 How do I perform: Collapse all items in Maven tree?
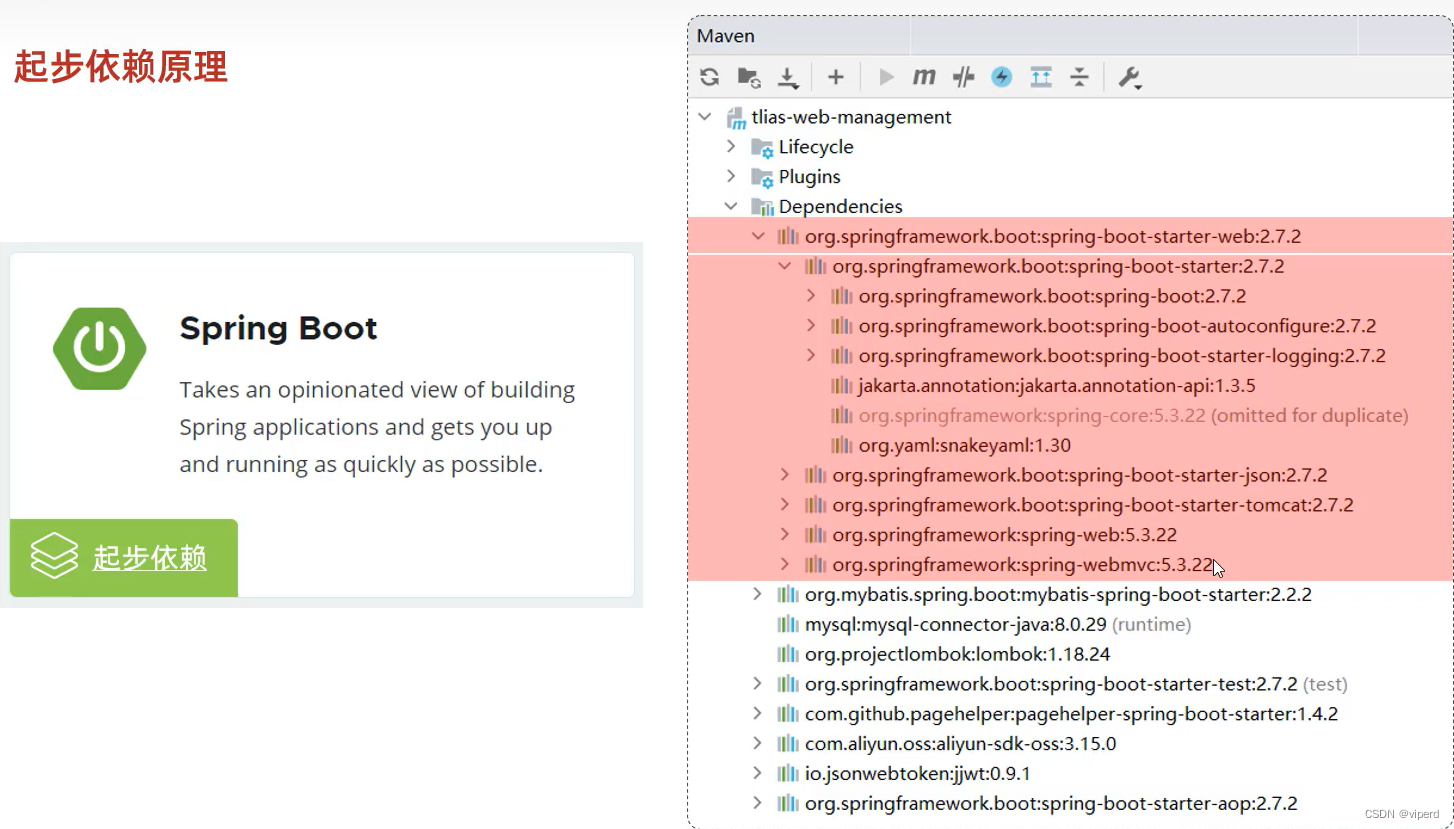[1079, 77]
